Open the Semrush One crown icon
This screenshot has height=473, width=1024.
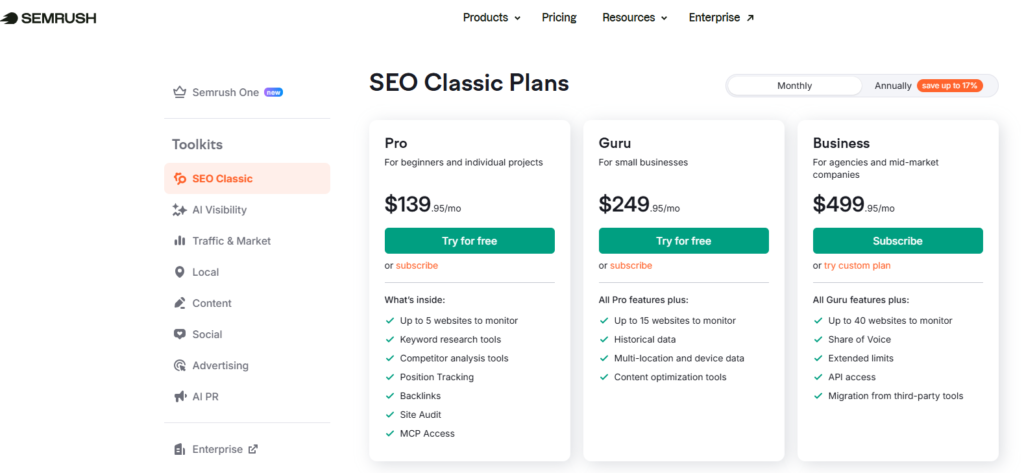point(180,92)
